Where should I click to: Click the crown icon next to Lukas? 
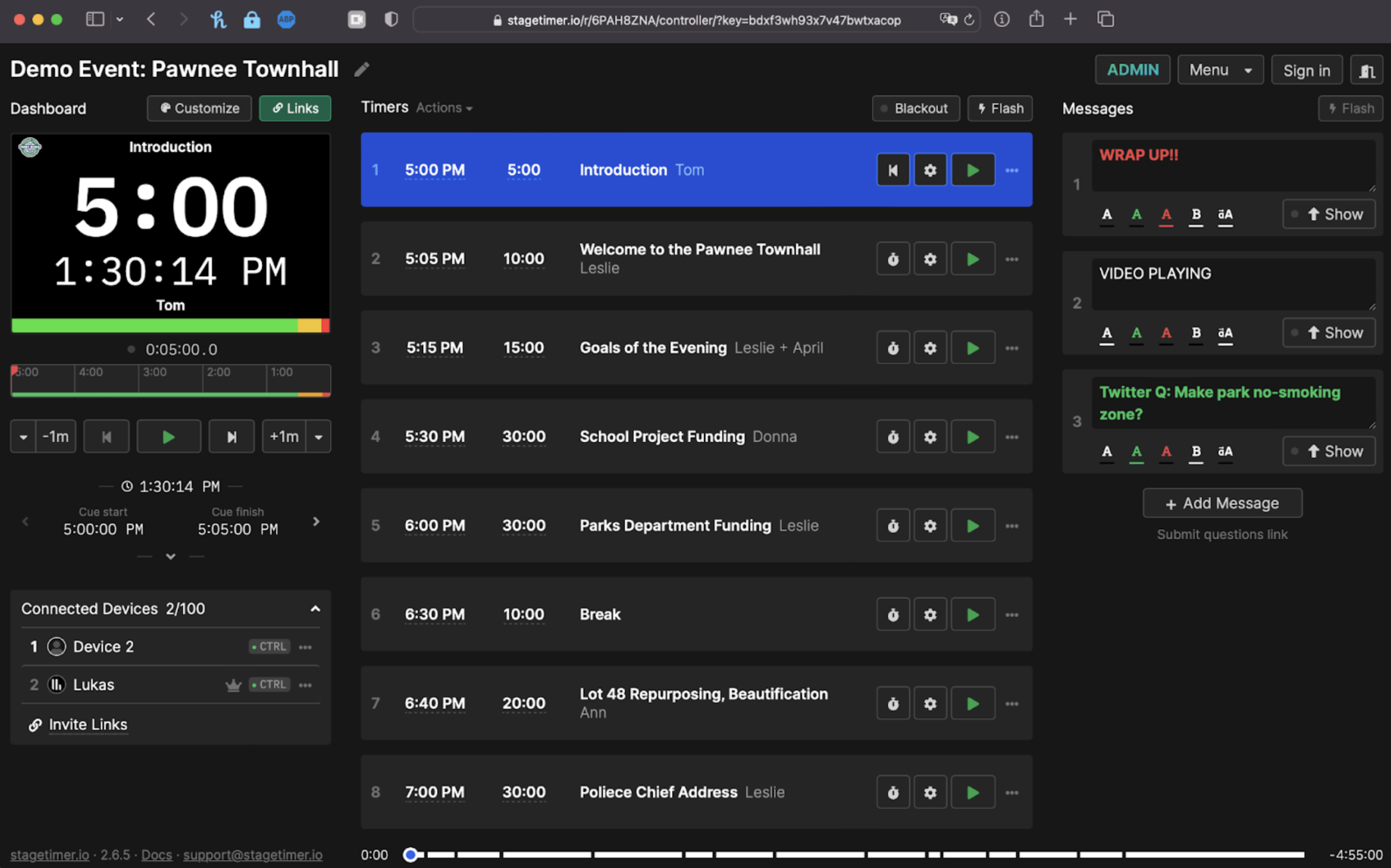[233, 685]
